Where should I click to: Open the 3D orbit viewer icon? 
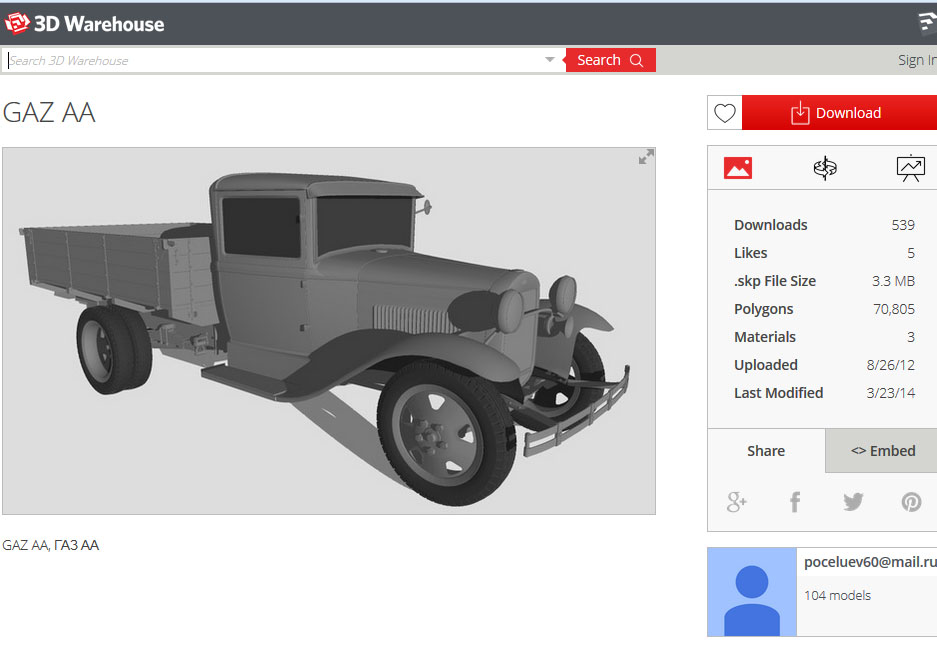point(825,168)
